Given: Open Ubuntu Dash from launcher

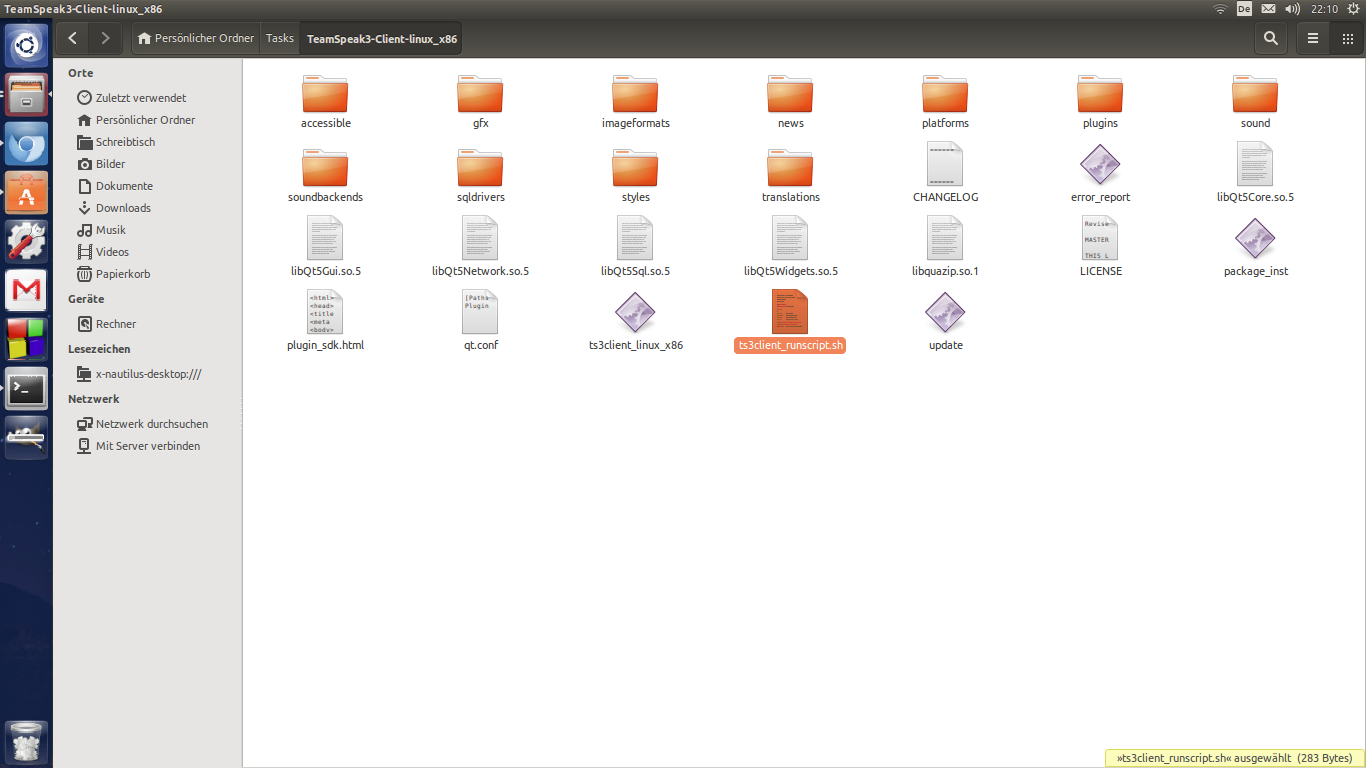Looking at the screenshot, I should (x=26, y=45).
